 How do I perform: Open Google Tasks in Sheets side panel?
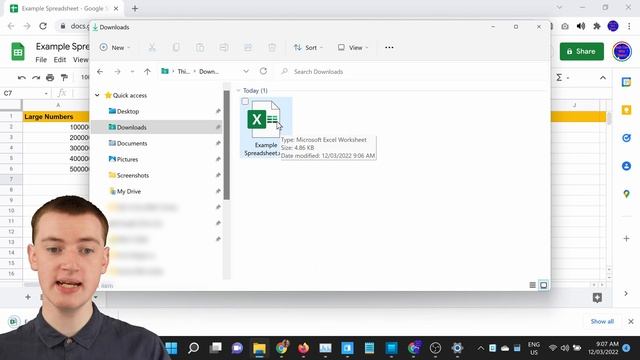click(x=626, y=138)
